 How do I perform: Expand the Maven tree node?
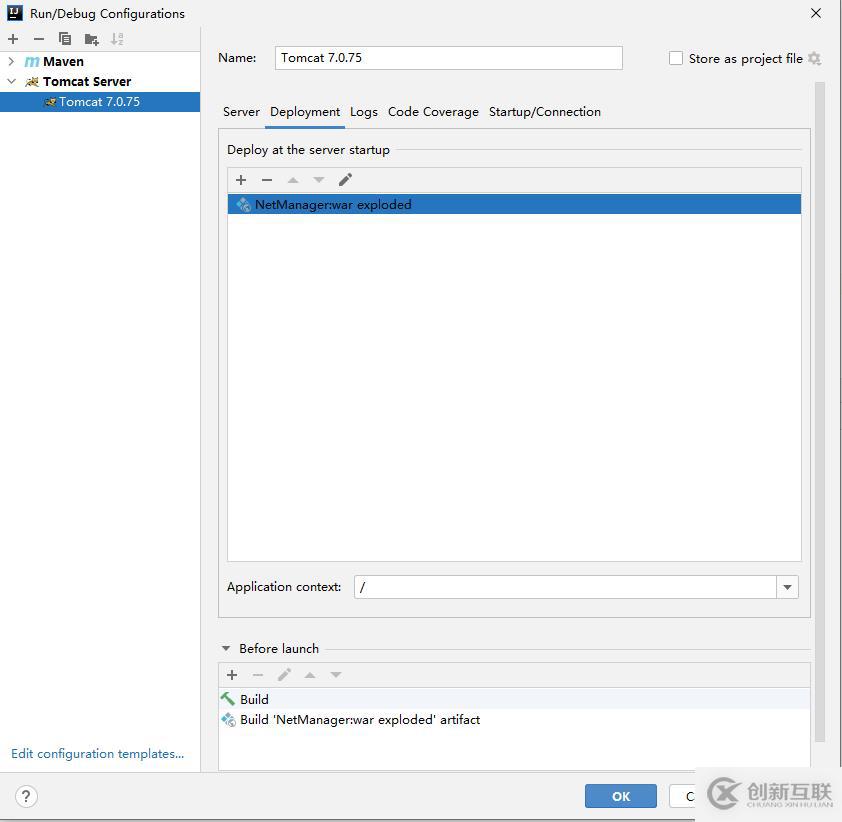(x=11, y=62)
